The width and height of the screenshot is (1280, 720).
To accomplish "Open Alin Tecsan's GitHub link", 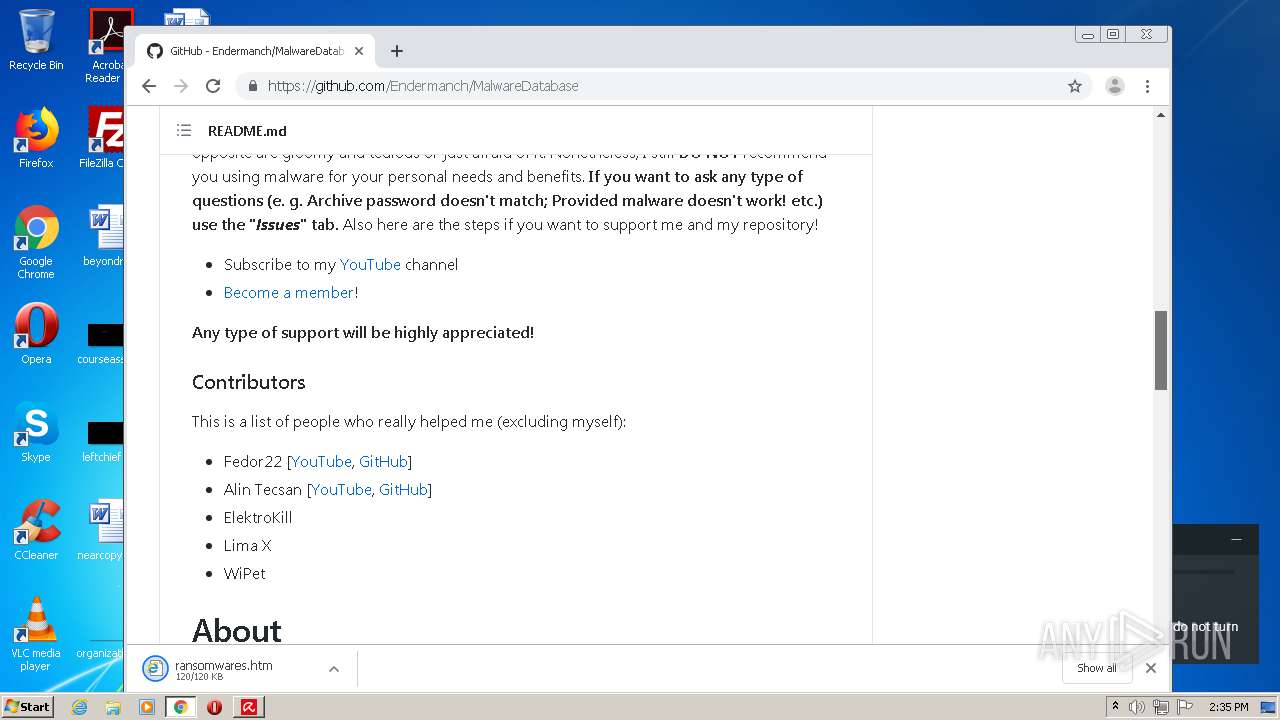I will 403,489.
